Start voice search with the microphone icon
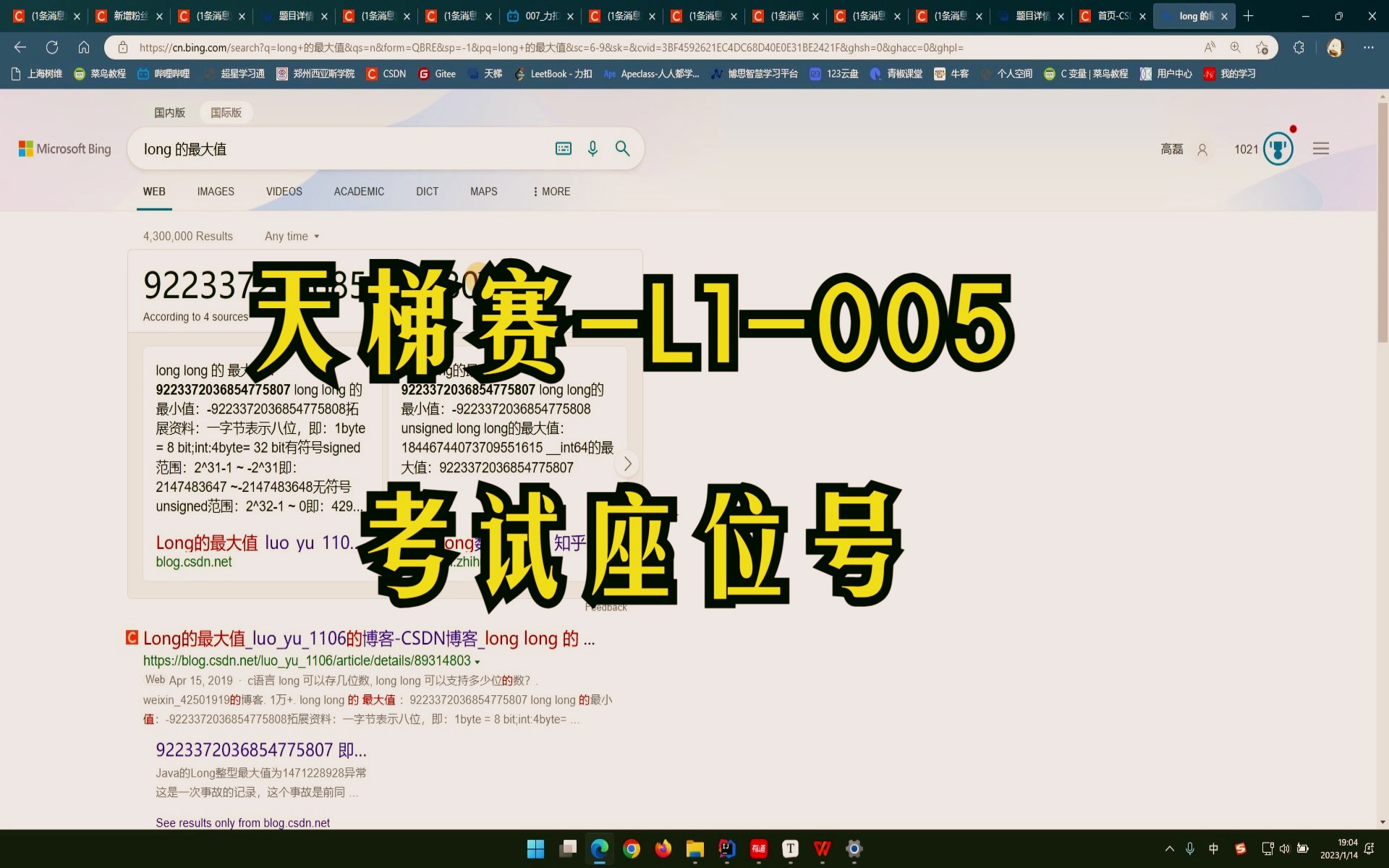 pos(593,148)
